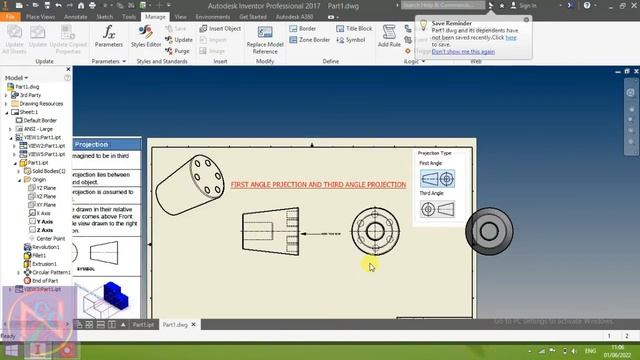
Task: Define a new Border
Action: pyautogui.click(x=302, y=29)
